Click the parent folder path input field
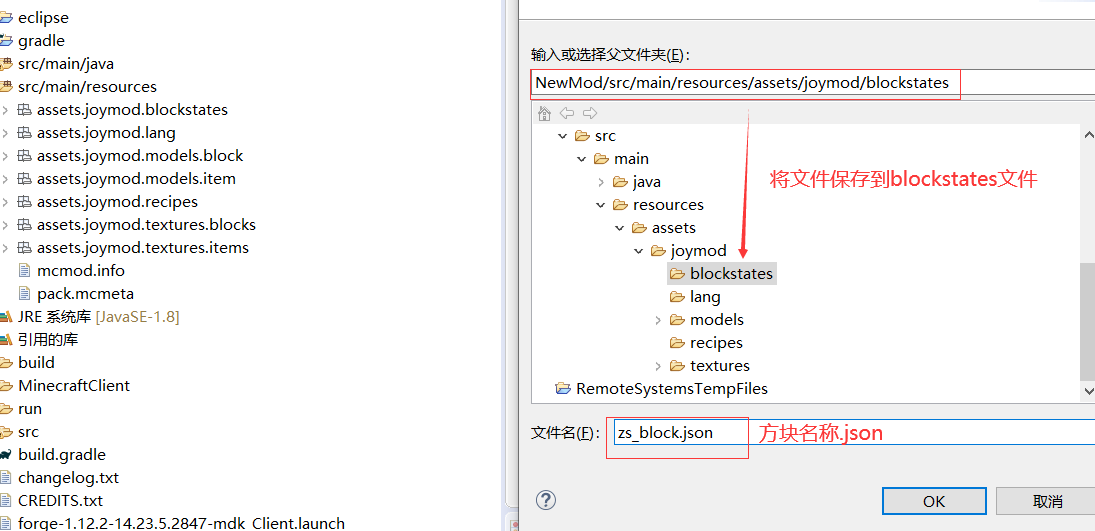This screenshot has height=531, width=1095. coord(813,83)
